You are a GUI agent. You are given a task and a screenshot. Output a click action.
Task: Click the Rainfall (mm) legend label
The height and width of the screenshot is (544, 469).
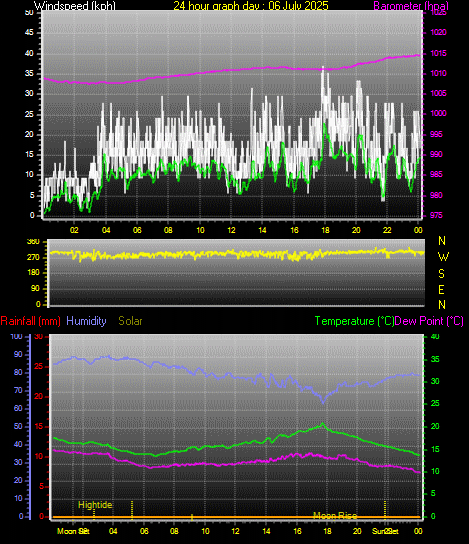[31, 321]
